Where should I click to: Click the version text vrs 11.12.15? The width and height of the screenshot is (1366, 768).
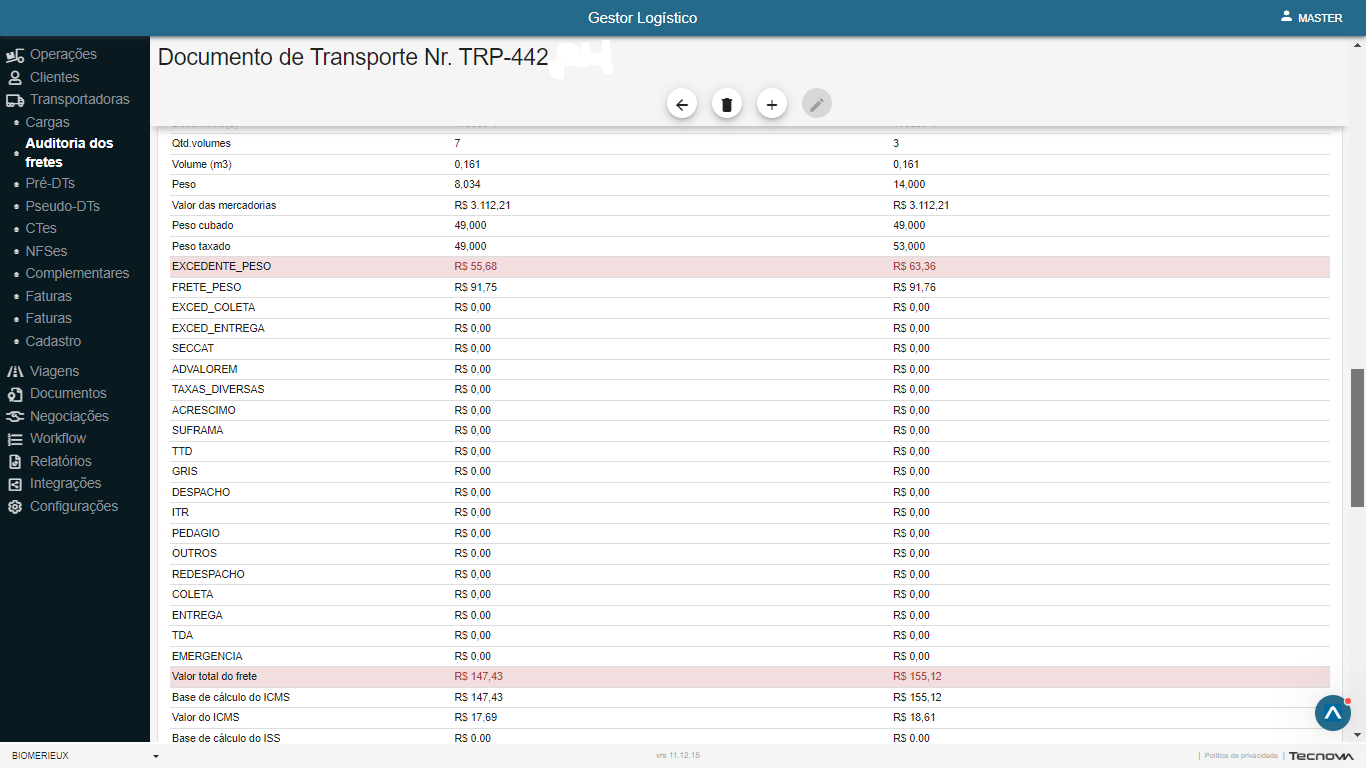click(678, 756)
